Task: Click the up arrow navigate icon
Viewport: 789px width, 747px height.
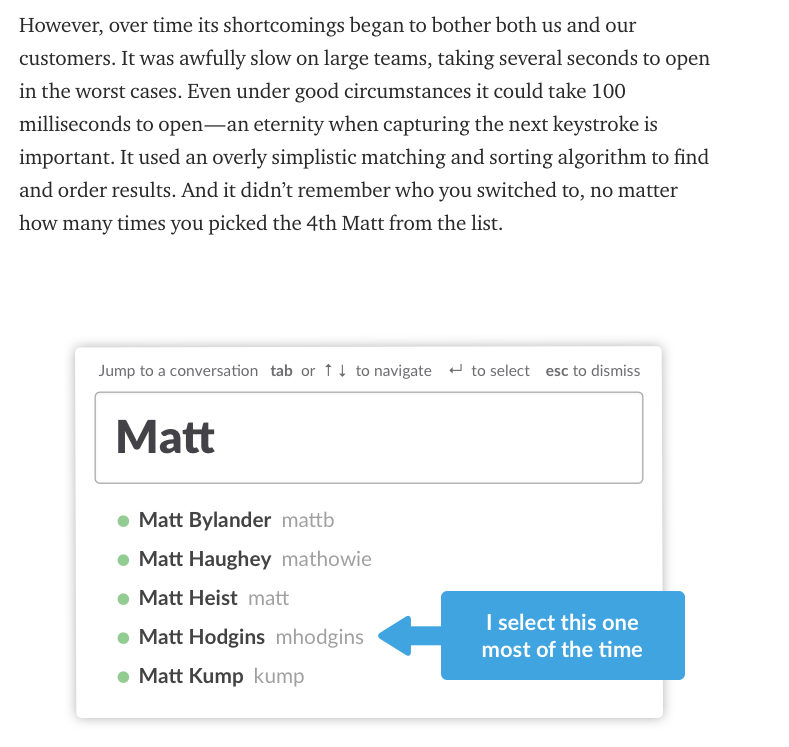Action: click(328, 370)
